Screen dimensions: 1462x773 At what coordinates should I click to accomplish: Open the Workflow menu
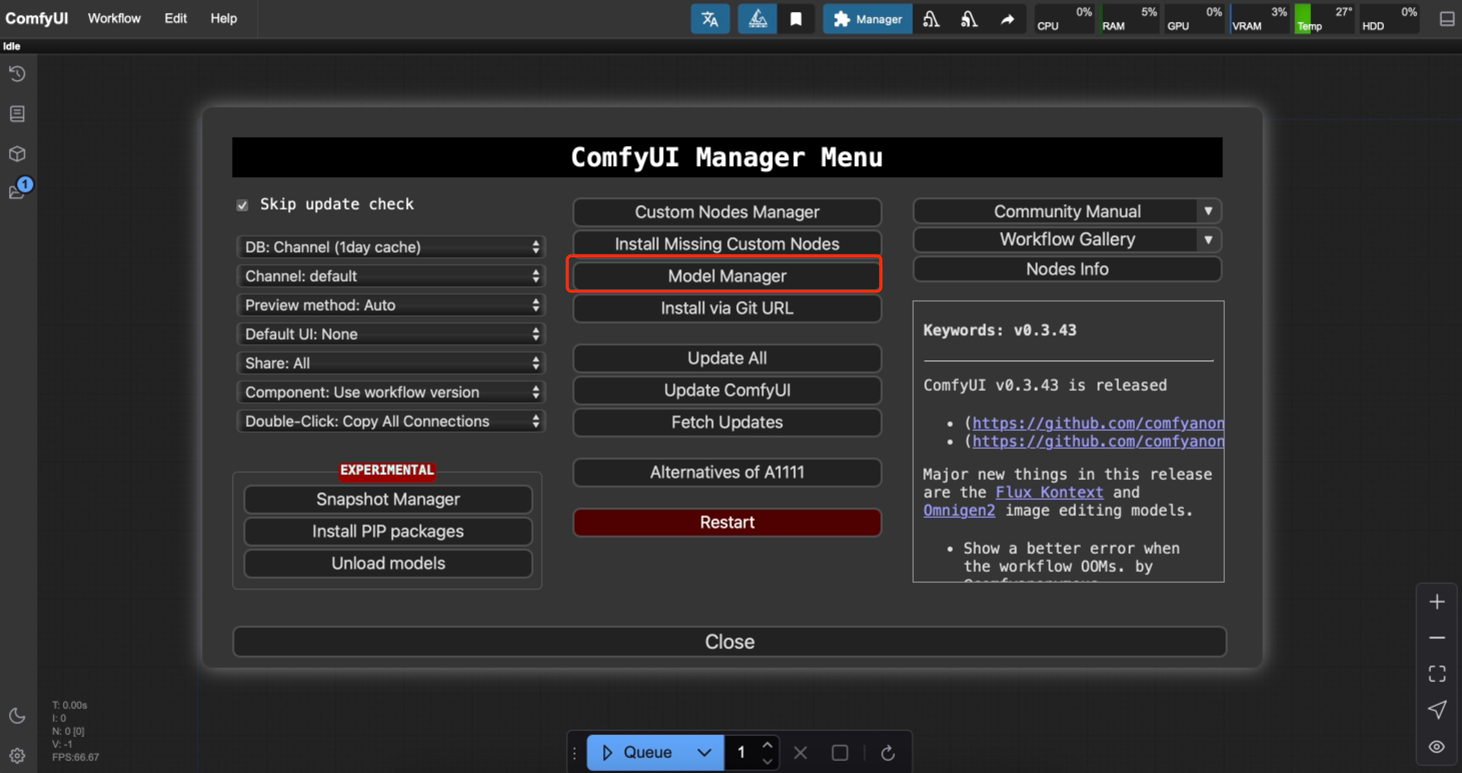click(114, 18)
